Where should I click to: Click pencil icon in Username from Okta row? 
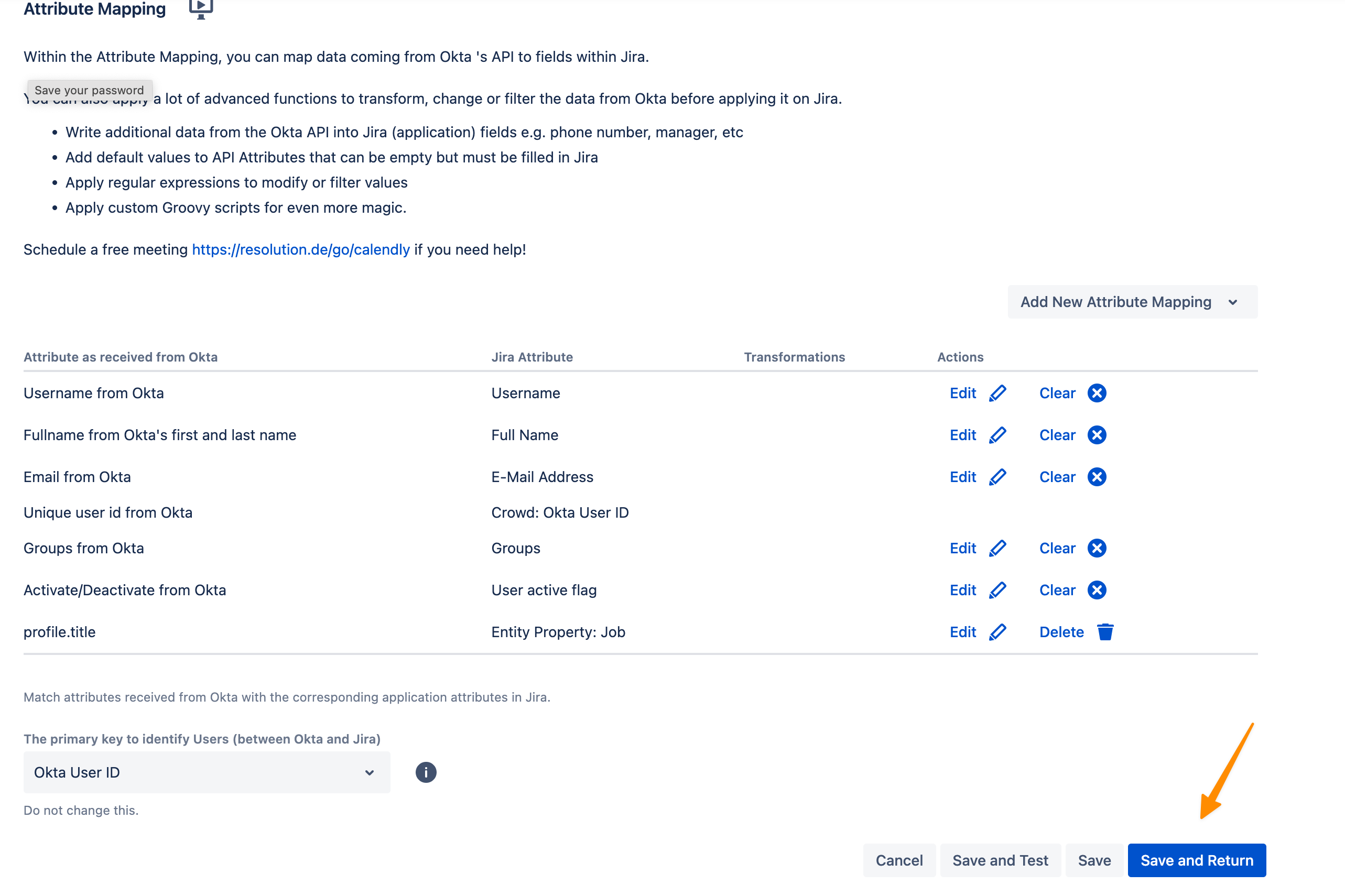(997, 393)
